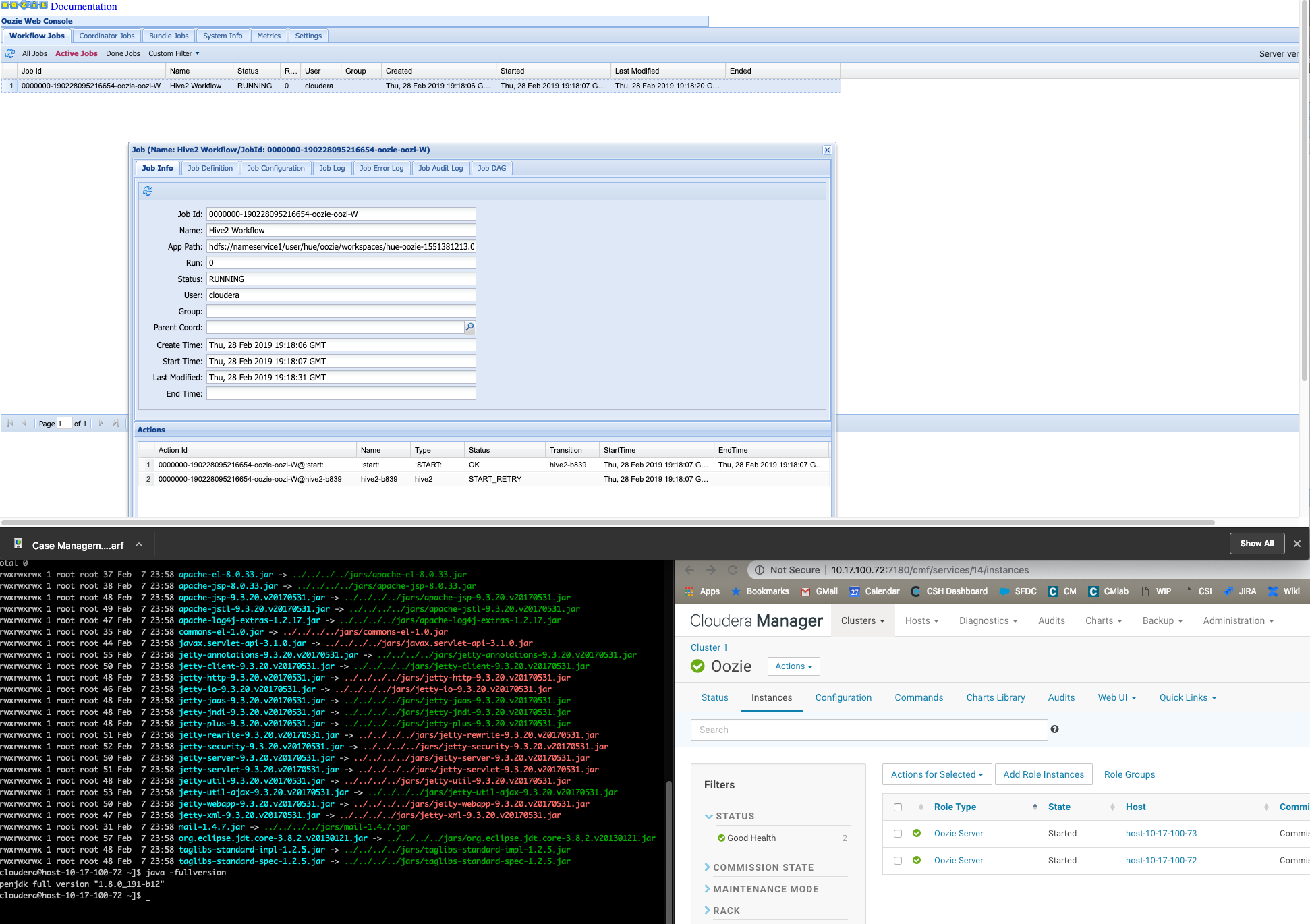Click the green health icon next to Oozie
The image size is (1310, 924).
[x=697, y=666]
